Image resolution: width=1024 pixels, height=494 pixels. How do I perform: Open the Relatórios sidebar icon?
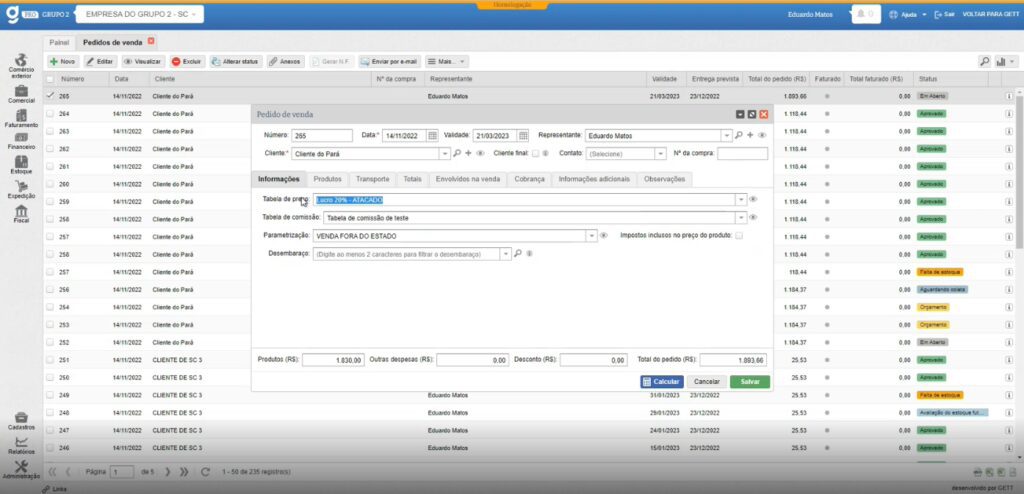click(21, 445)
